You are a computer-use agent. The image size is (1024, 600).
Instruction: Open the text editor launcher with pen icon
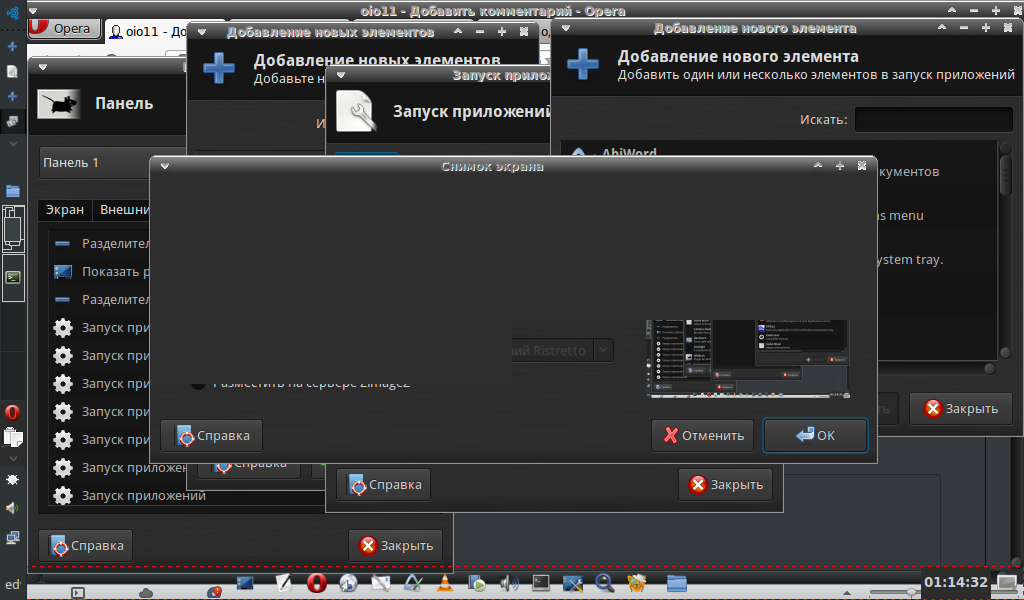pyautogui.click(x=283, y=582)
